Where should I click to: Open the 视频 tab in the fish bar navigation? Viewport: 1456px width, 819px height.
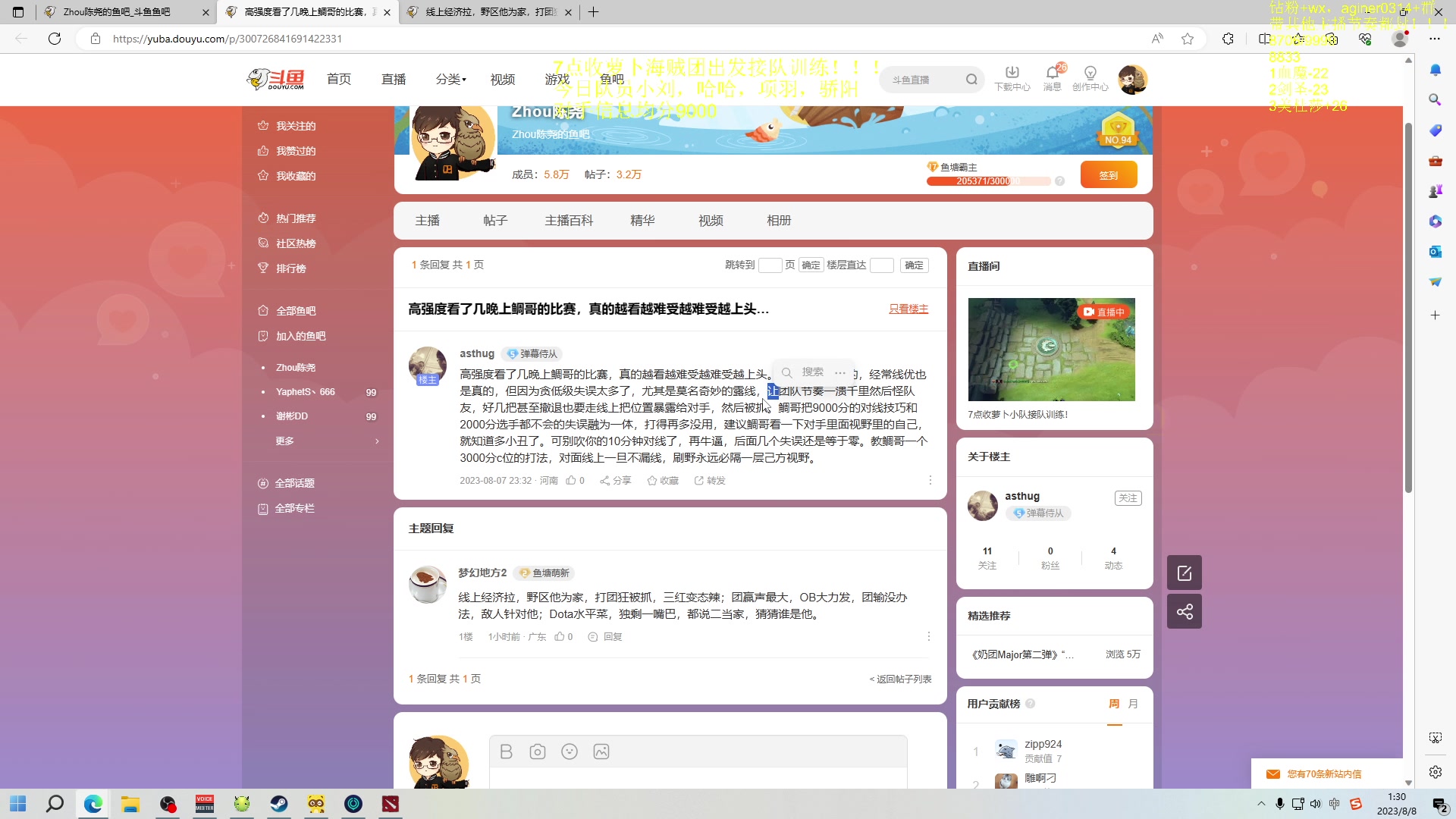[x=711, y=221]
